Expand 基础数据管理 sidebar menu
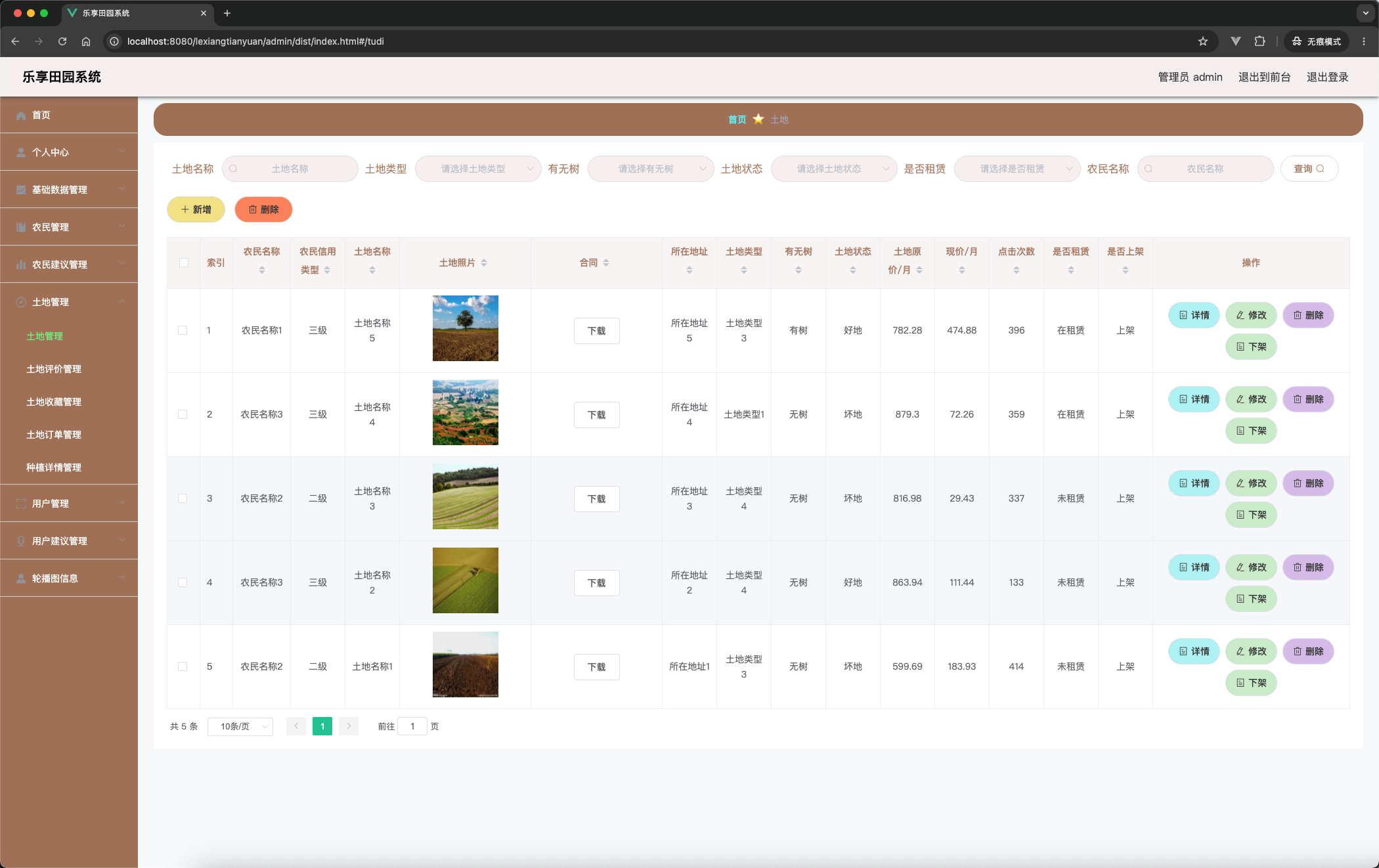The image size is (1379, 868). [x=69, y=190]
